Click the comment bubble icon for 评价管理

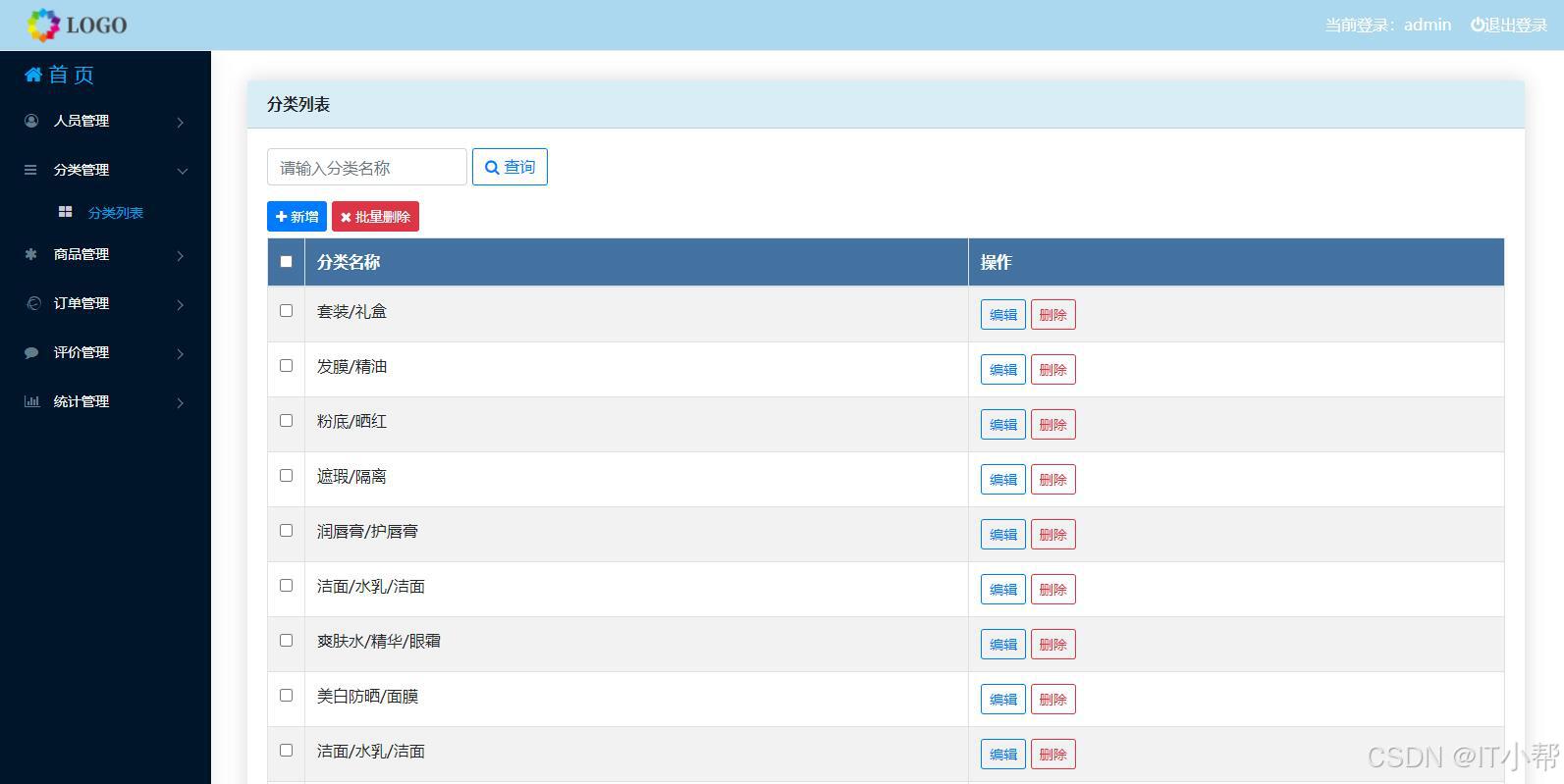[31, 352]
